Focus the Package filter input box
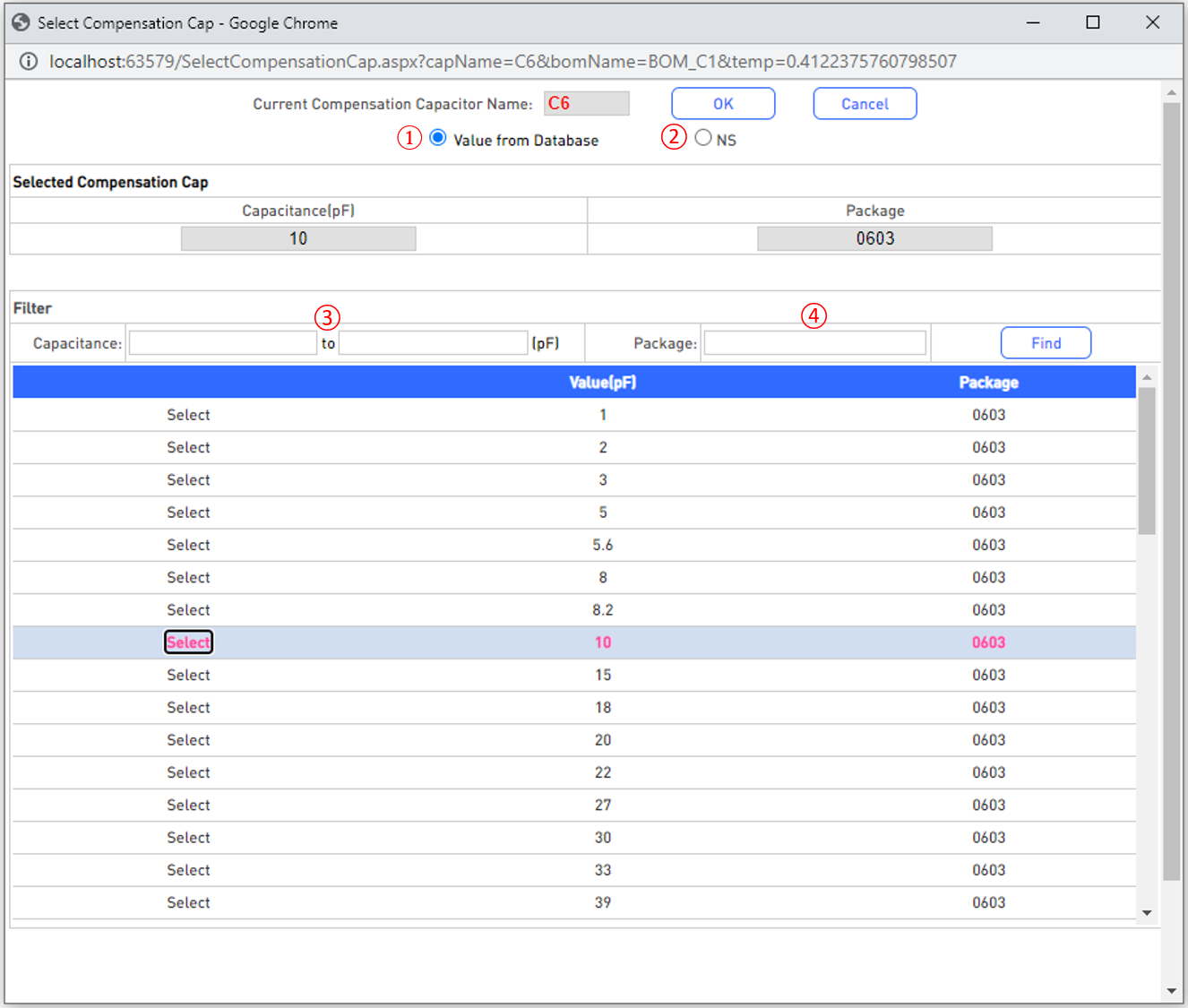This screenshot has height=1008, width=1188. (x=814, y=343)
